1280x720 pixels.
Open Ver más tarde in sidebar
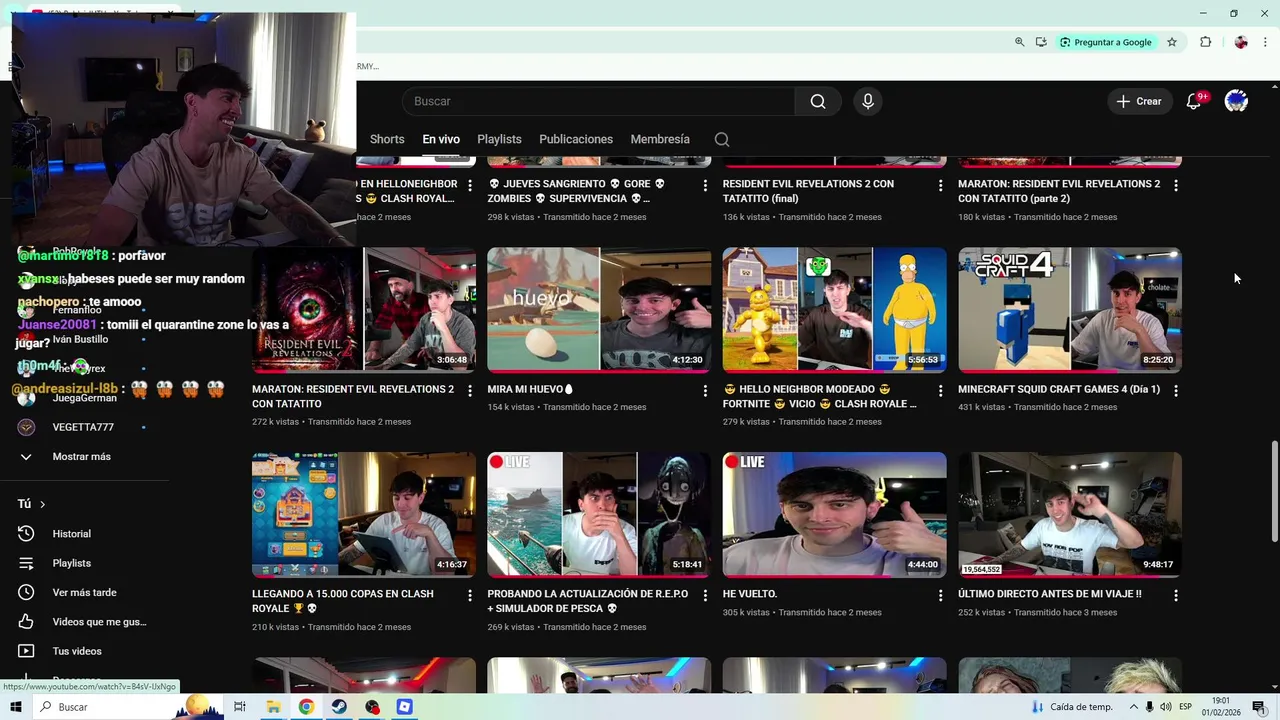(x=84, y=592)
